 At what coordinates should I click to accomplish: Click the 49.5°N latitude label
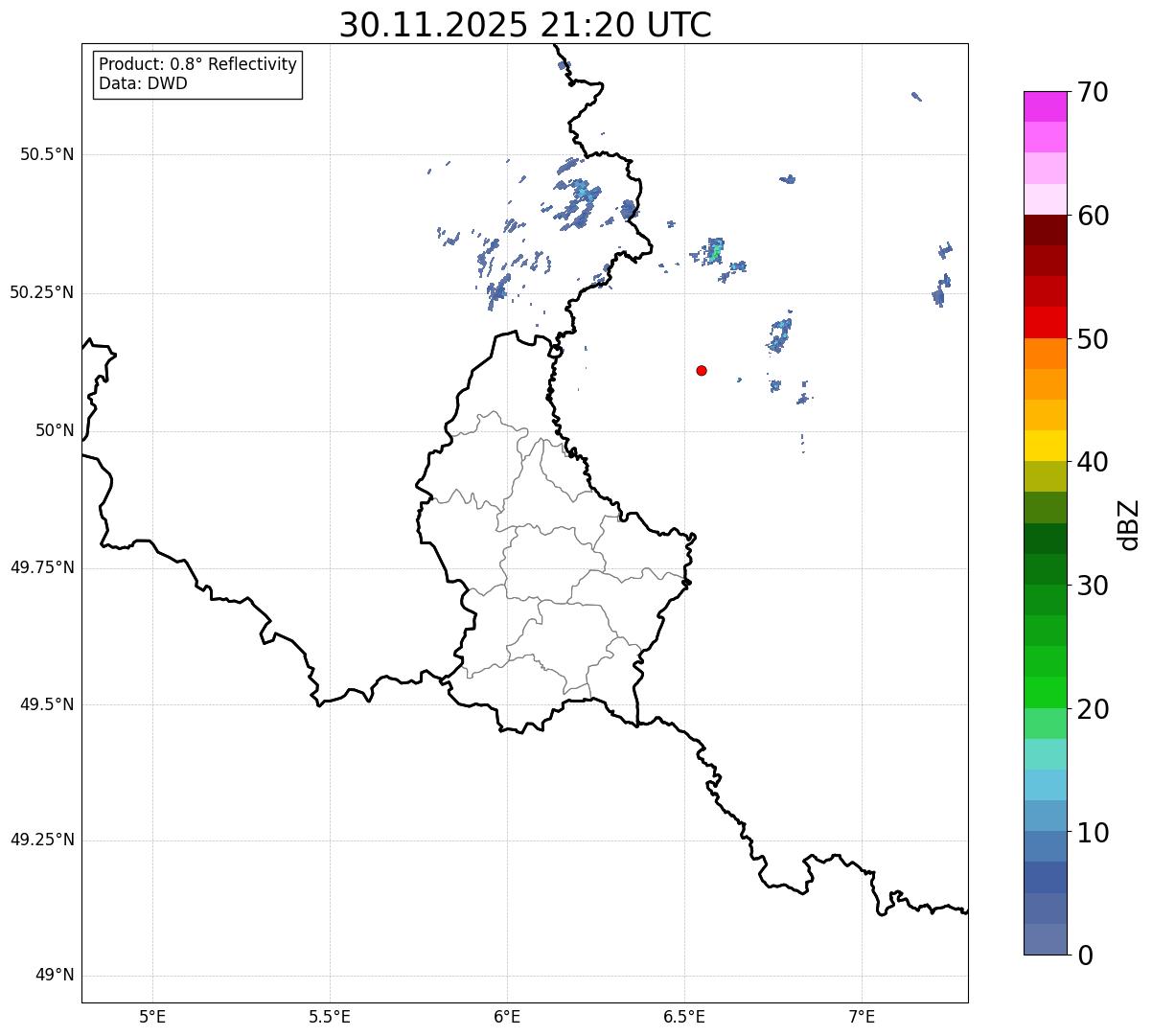pyautogui.click(x=47, y=704)
